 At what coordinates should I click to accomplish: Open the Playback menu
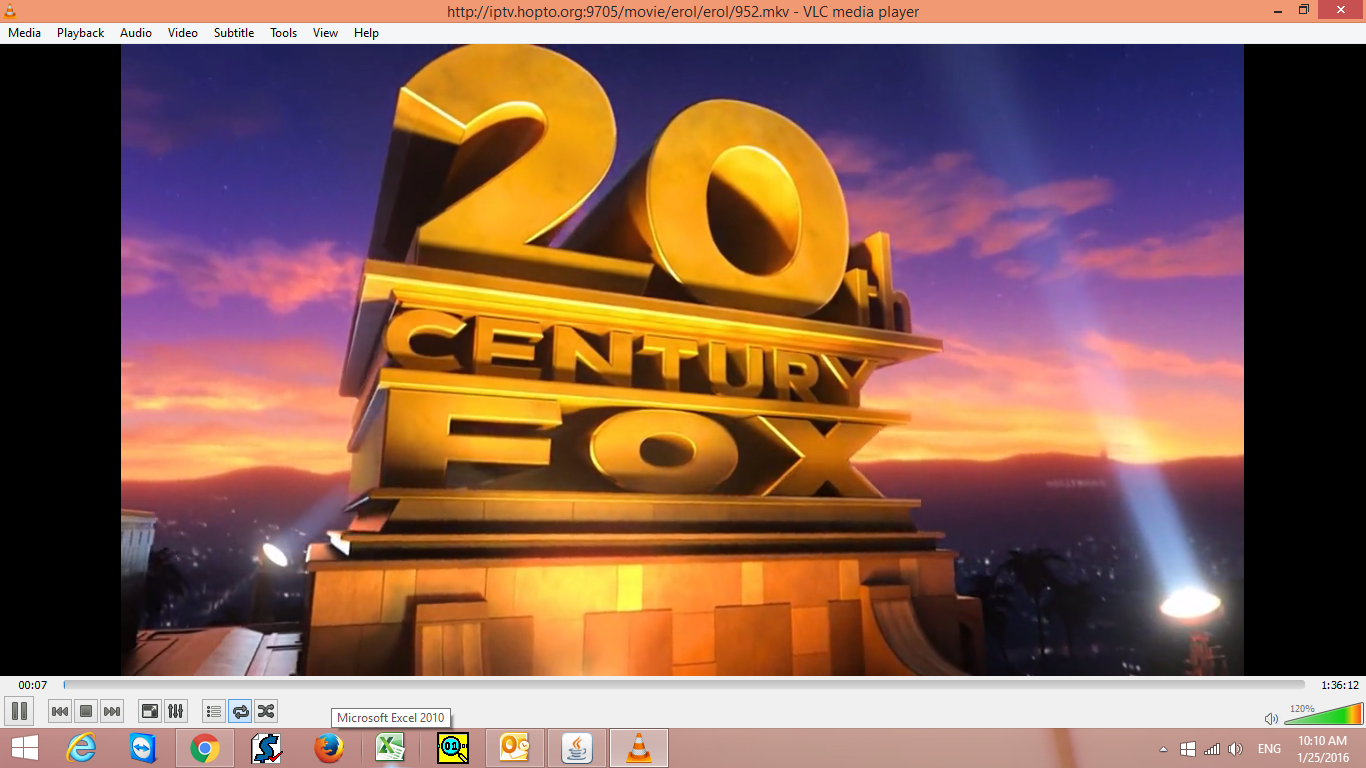tap(80, 33)
